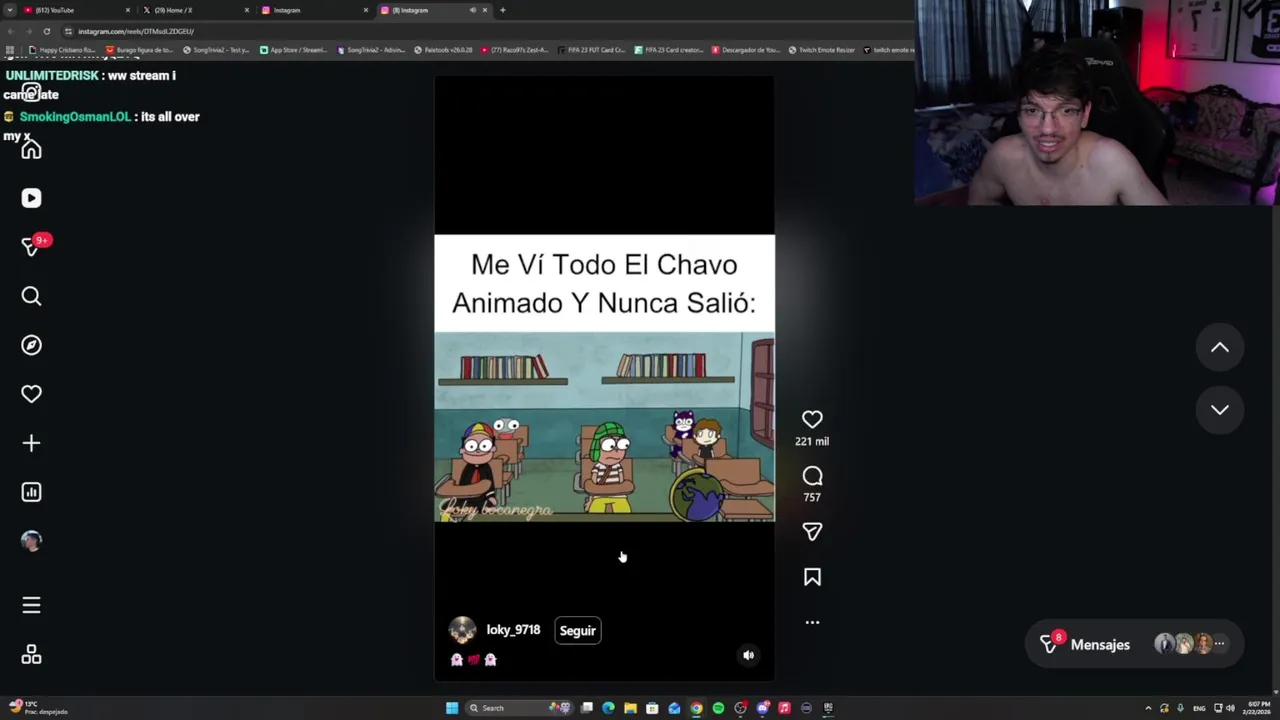The height and width of the screenshot is (720, 1280).
Task: Open Discord from taskbar
Action: coord(762,708)
